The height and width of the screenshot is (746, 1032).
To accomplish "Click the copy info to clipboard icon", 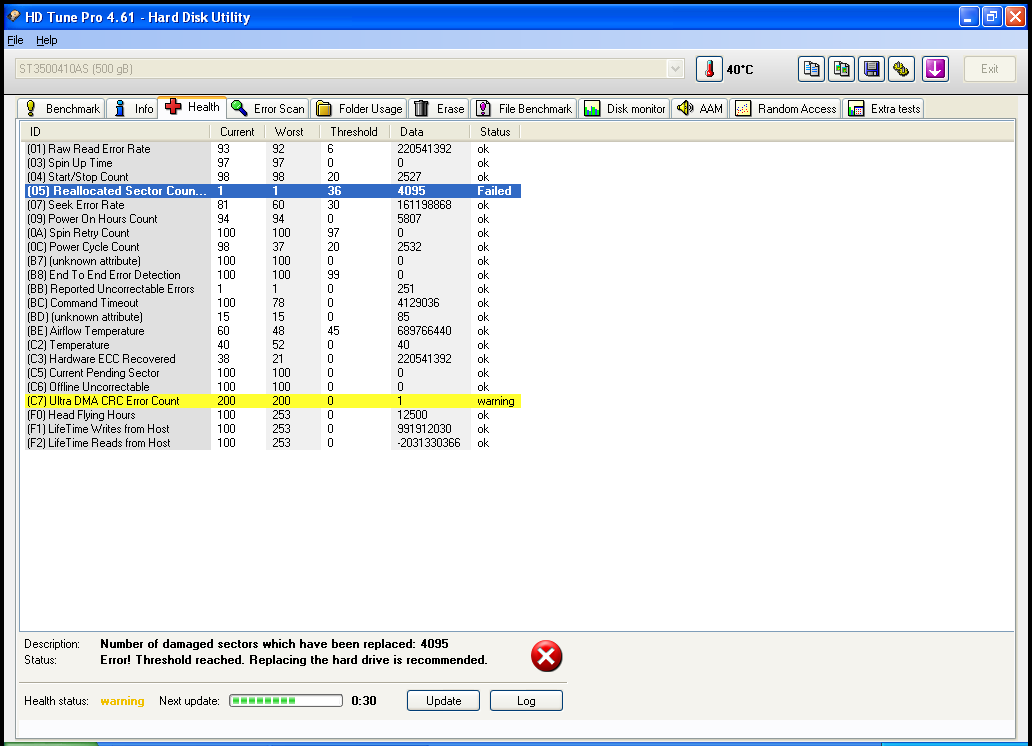I will point(812,69).
